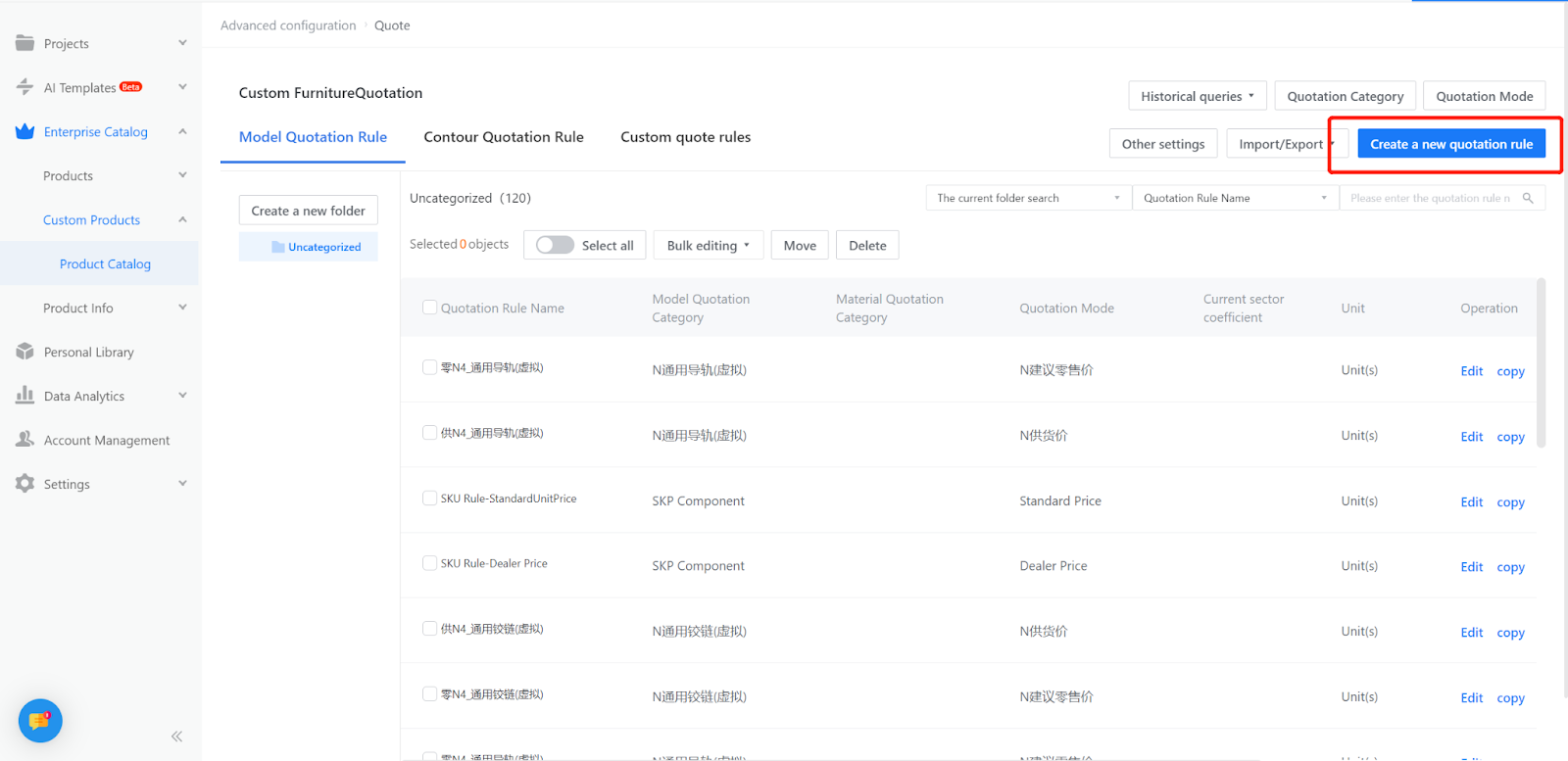Click the Settings gear icon
The image size is (1568, 761).
click(x=24, y=483)
